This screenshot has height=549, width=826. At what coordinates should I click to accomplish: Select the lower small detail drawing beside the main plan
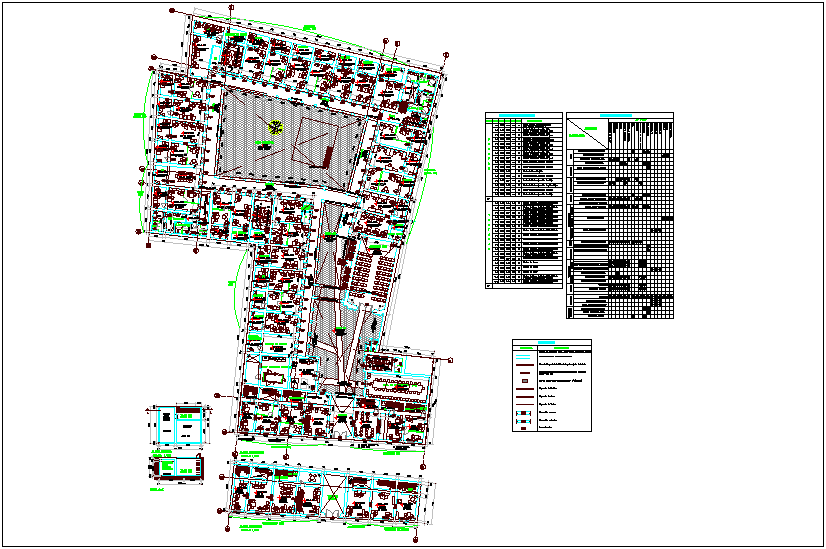pos(178,468)
